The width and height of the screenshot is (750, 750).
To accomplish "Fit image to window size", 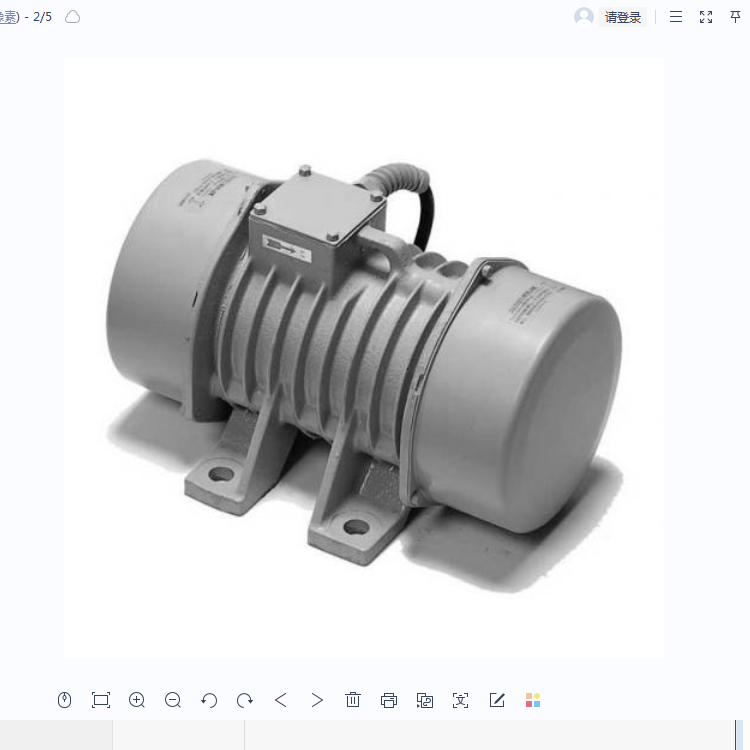I will pyautogui.click(x=101, y=700).
